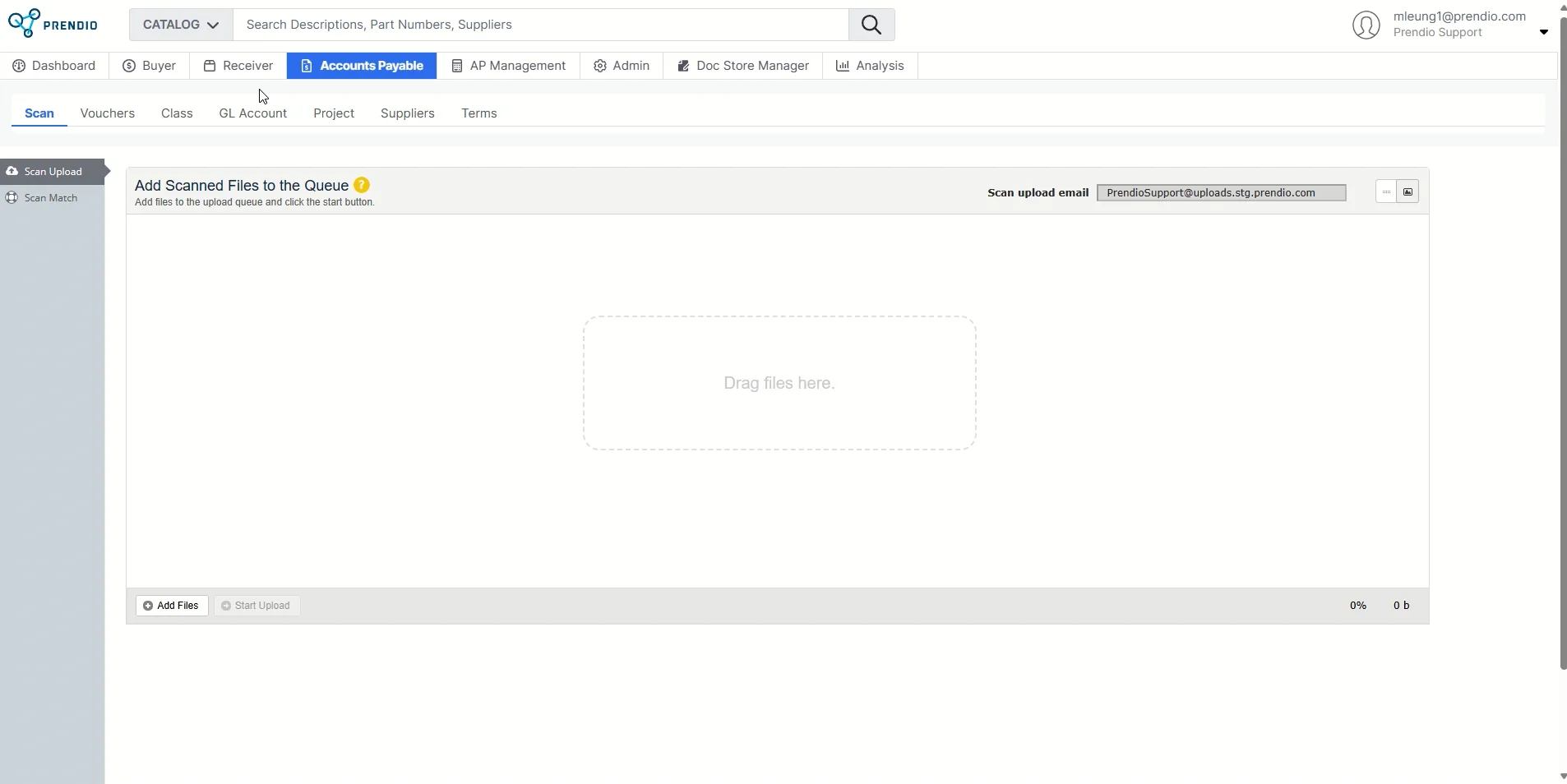Screen dimensions: 1567x784
Task: Click the Prendio logo
Action: point(53,22)
